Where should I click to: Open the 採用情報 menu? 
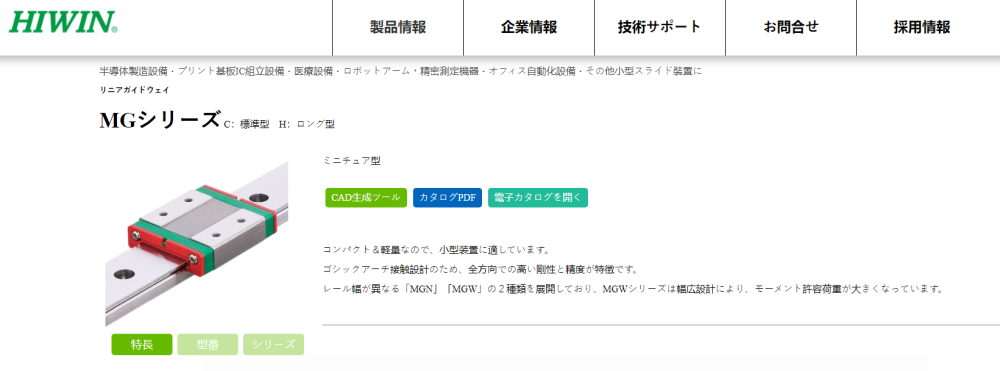click(922, 27)
